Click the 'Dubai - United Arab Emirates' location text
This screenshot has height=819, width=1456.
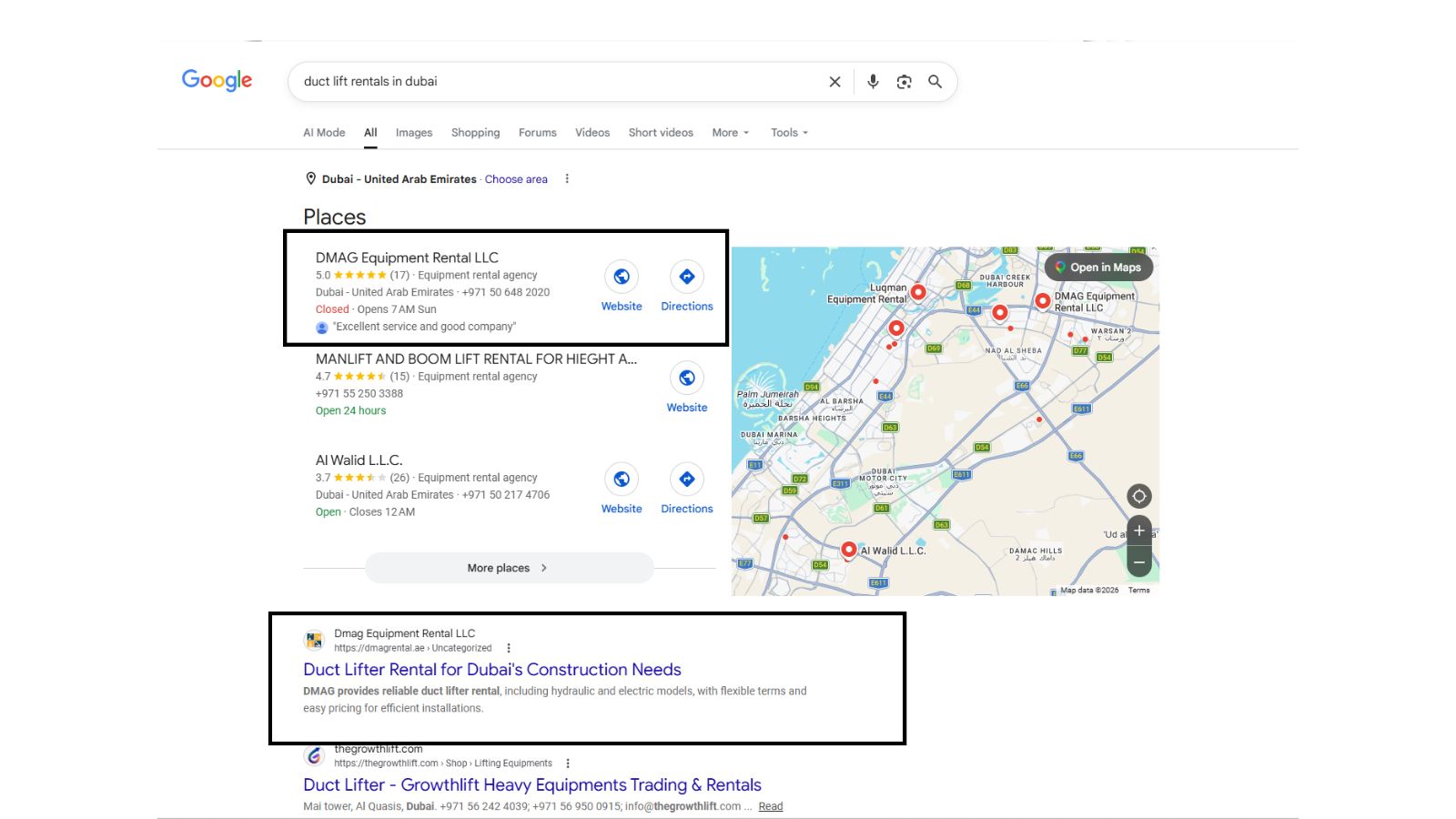pyautogui.click(x=399, y=179)
